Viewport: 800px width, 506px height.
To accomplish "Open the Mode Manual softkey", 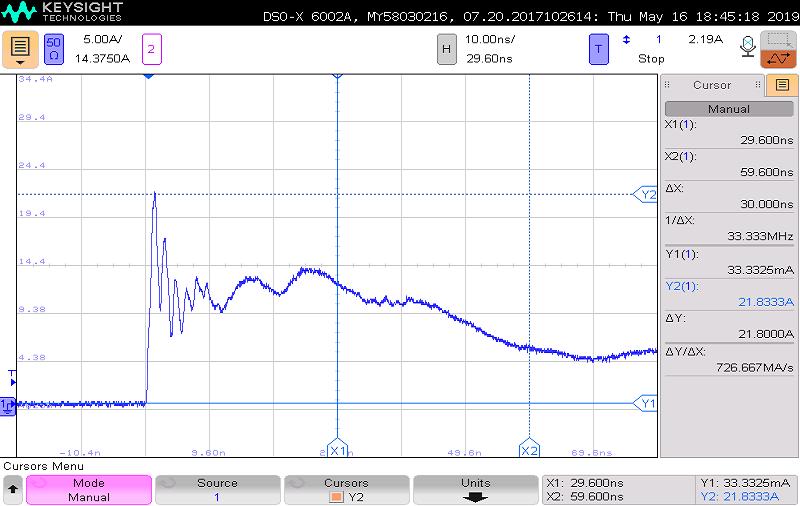I will pos(89,490).
